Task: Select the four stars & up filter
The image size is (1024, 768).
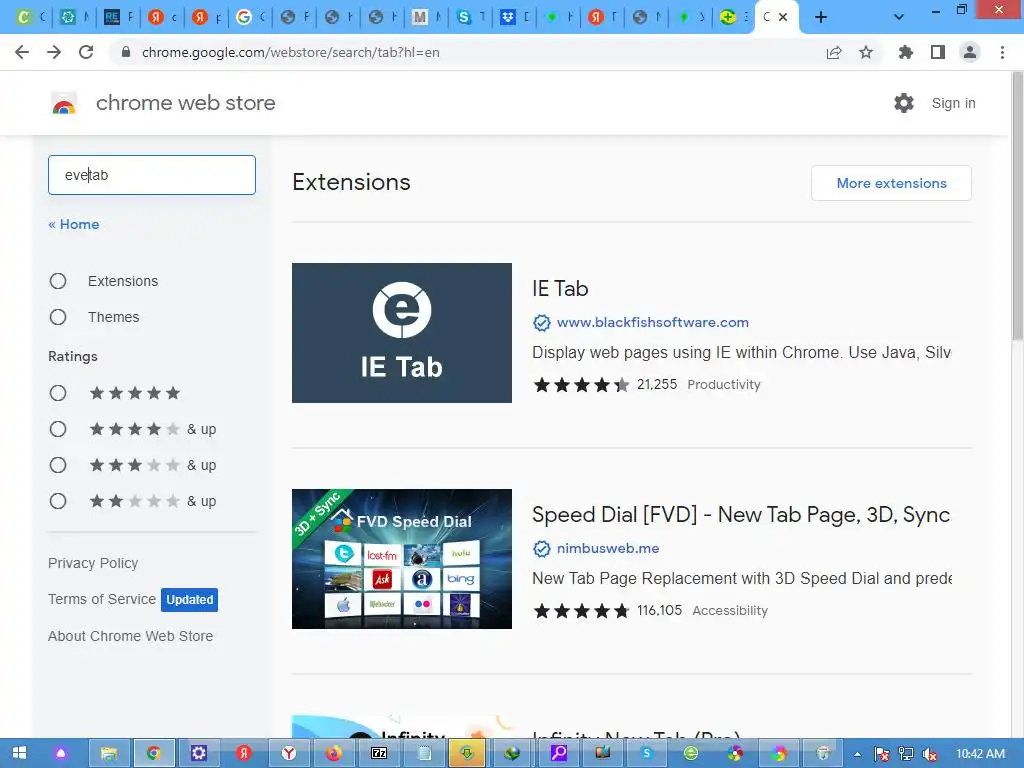Action: 58,429
